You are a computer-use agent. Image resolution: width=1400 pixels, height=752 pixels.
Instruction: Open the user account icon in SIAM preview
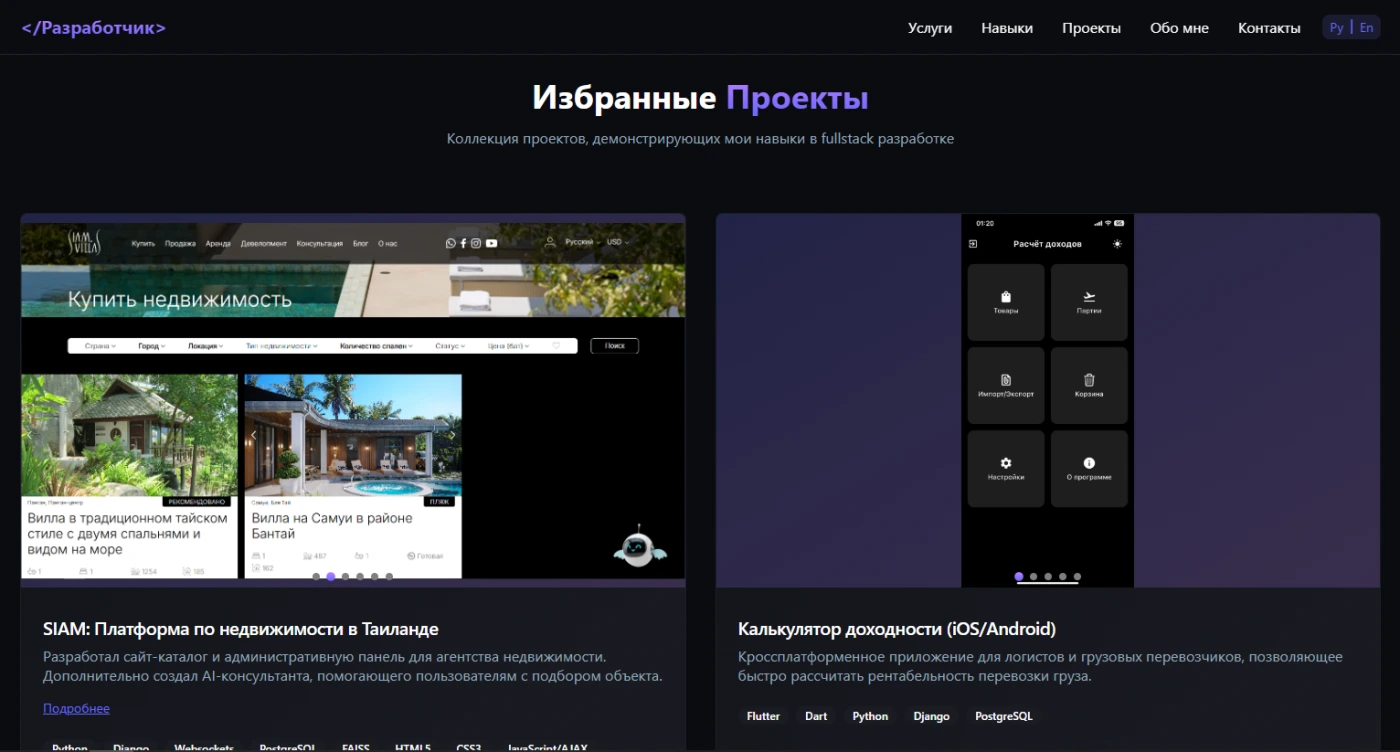(550, 242)
